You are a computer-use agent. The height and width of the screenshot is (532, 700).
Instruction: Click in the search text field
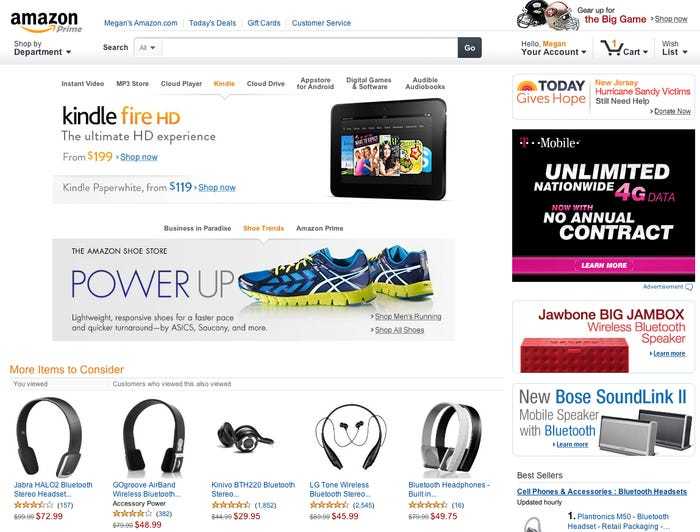[x=308, y=48]
